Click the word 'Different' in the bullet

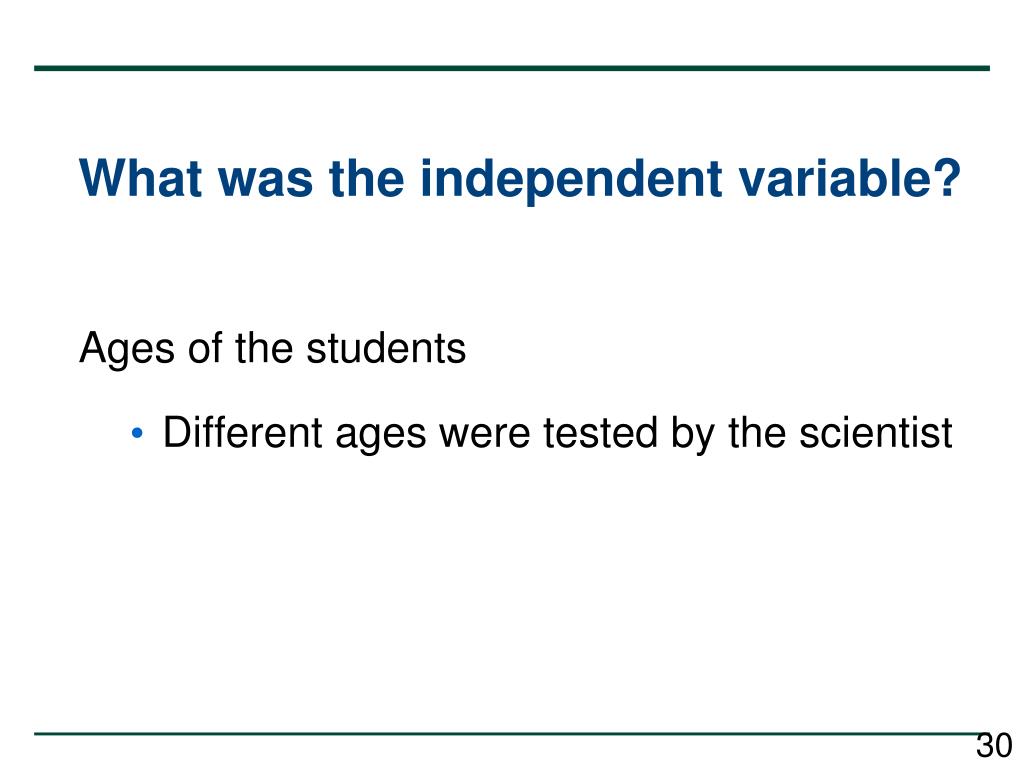[x=242, y=432]
